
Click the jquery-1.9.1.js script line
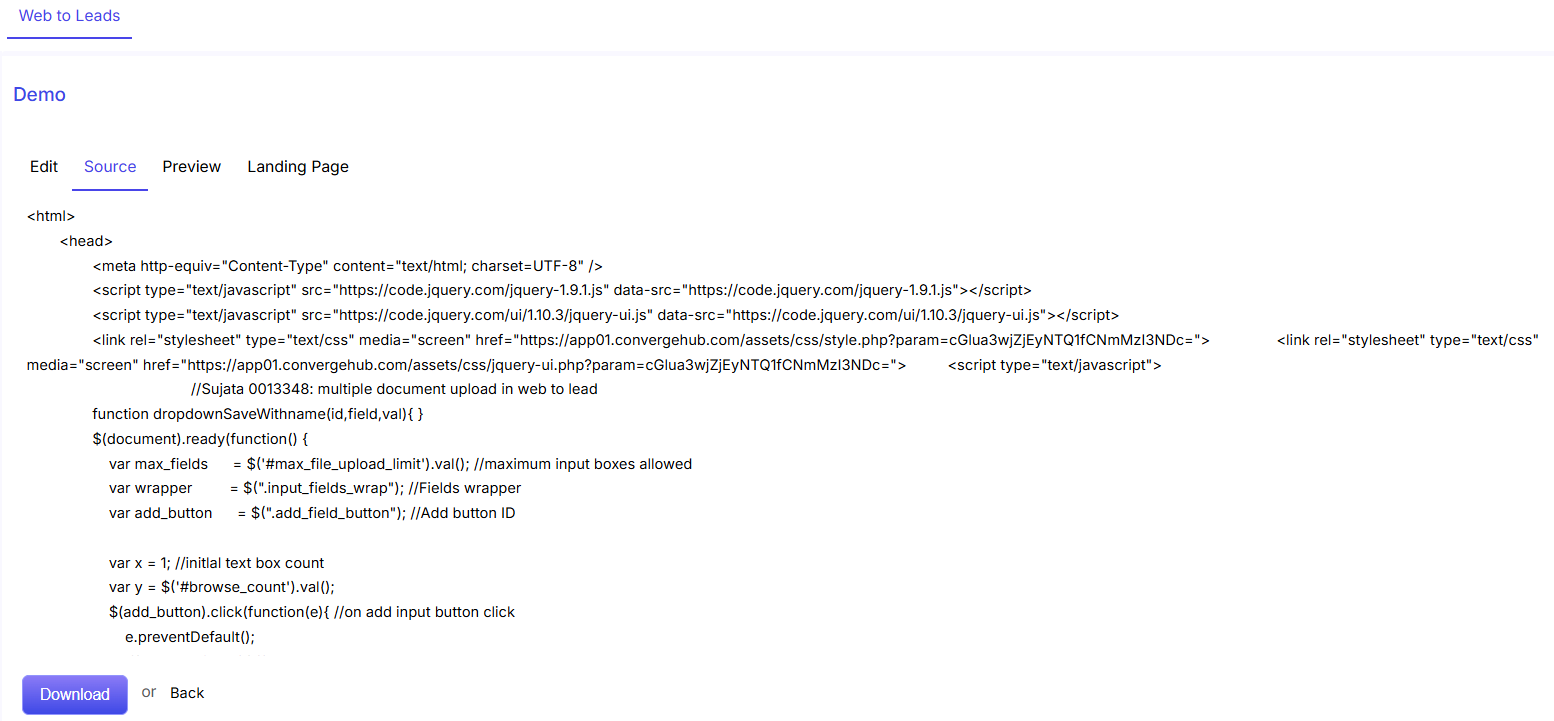click(561, 290)
